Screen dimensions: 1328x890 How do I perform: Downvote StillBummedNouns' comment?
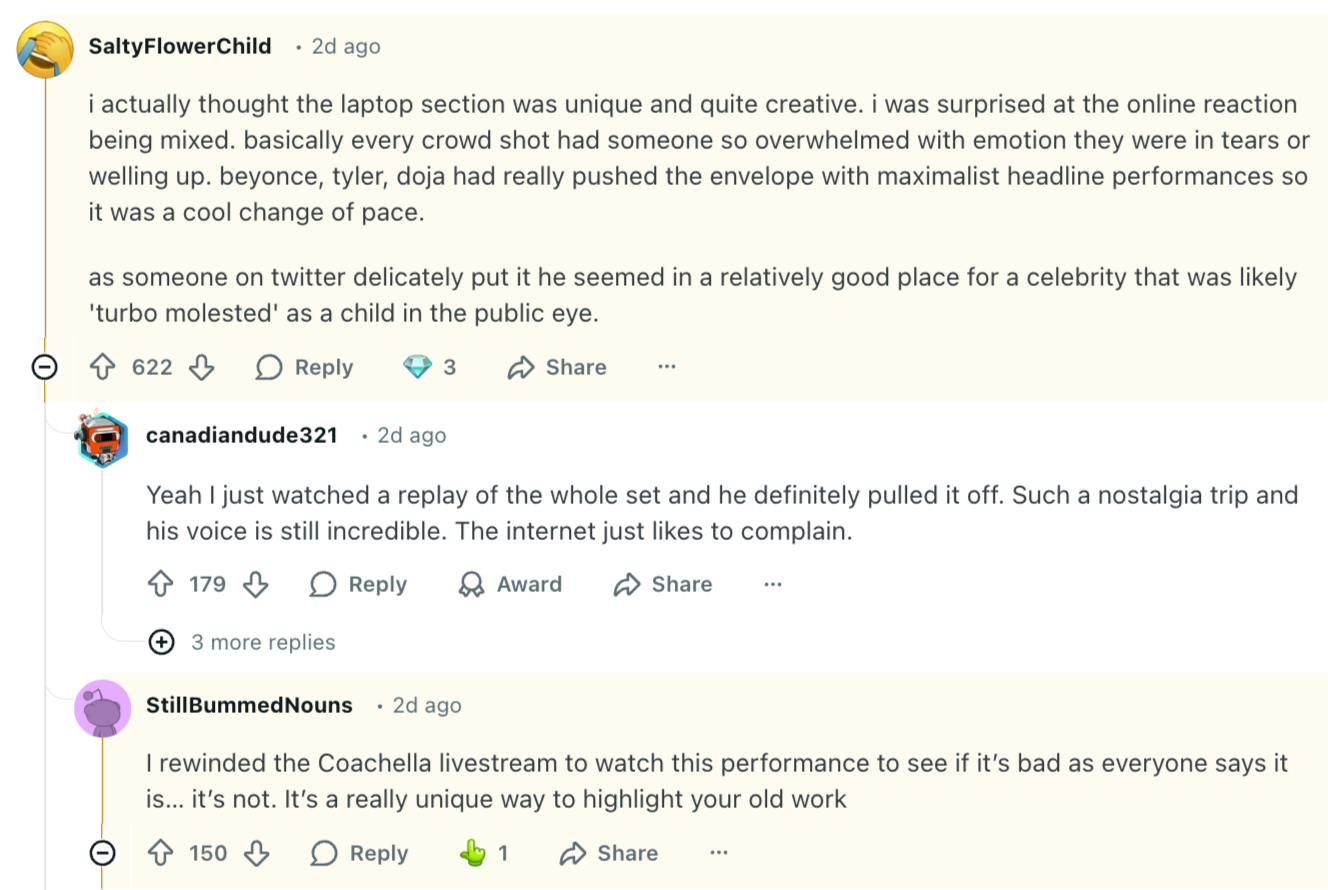(x=257, y=853)
